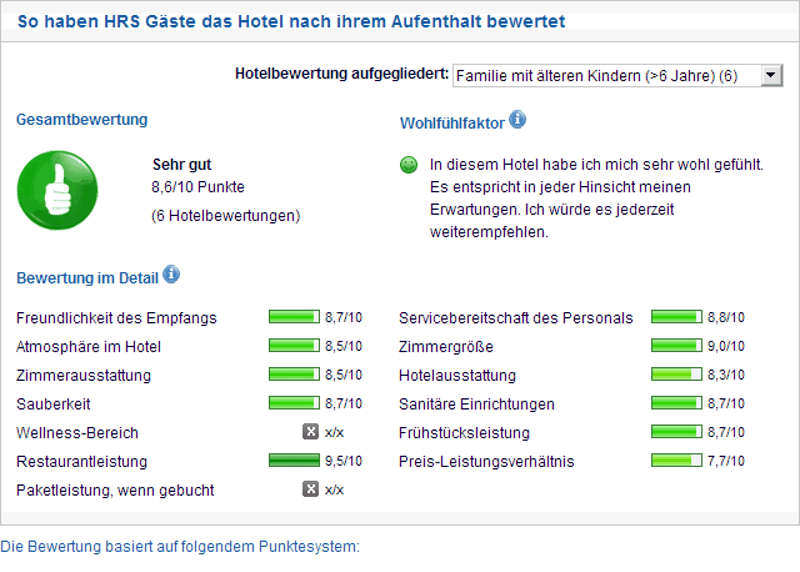The image size is (800, 572).
Task: Click the Restaurantleistung 9,5/10 rating bar
Action: (293, 461)
